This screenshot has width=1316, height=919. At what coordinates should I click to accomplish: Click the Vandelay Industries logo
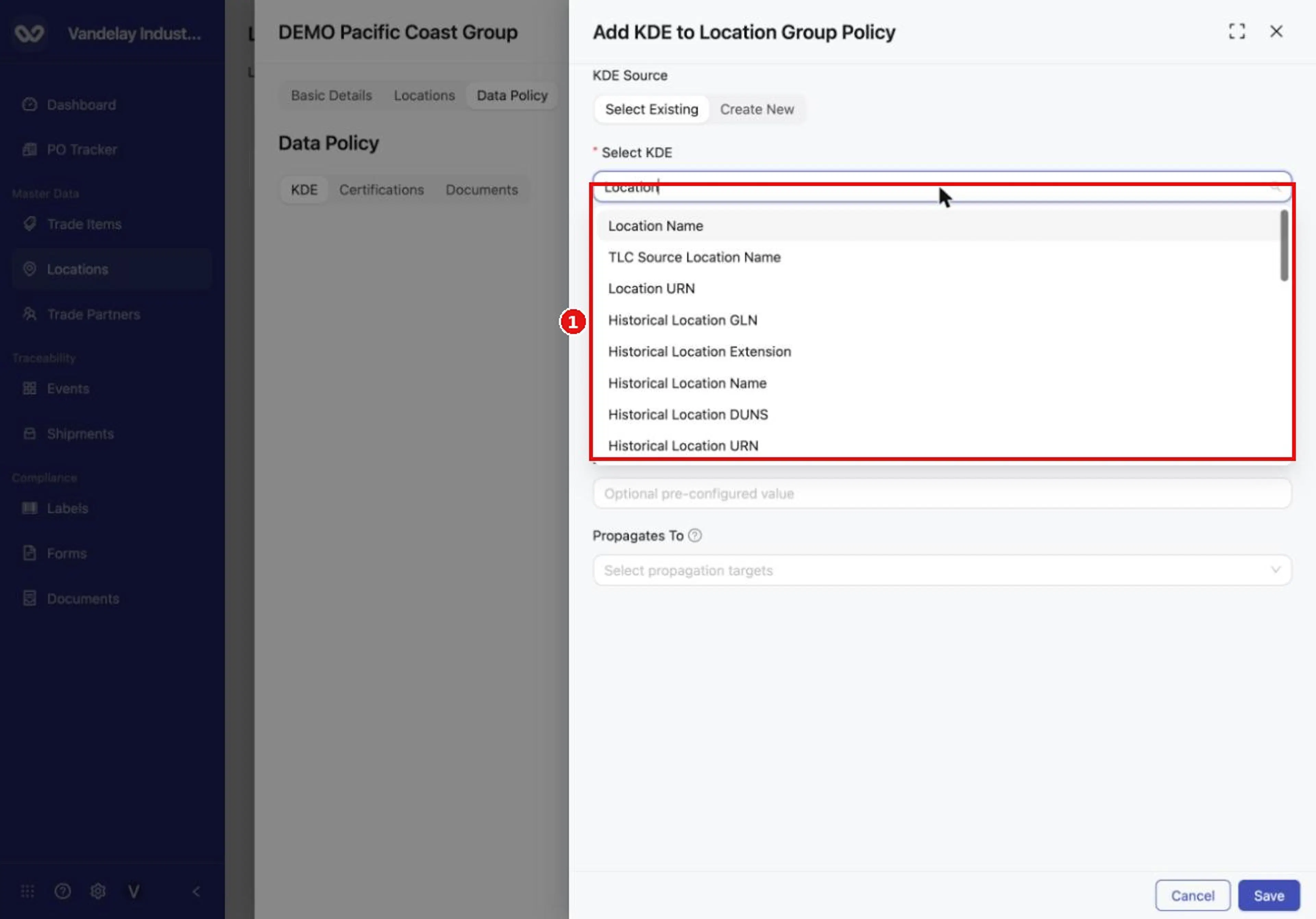coord(29,33)
